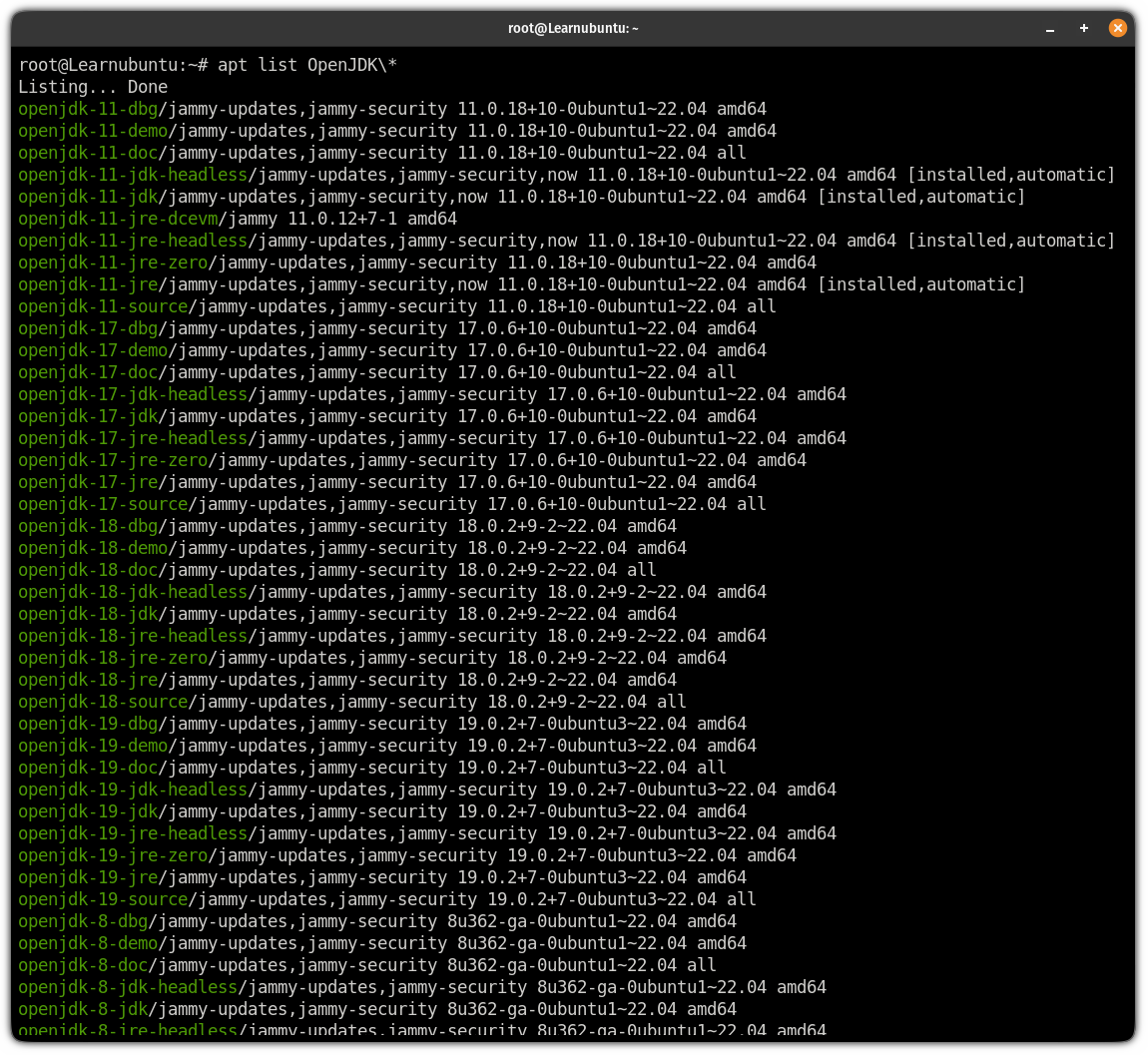Click the 'Listing... Done' line
The width and height of the screenshot is (1148, 1055).
click(93, 87)
